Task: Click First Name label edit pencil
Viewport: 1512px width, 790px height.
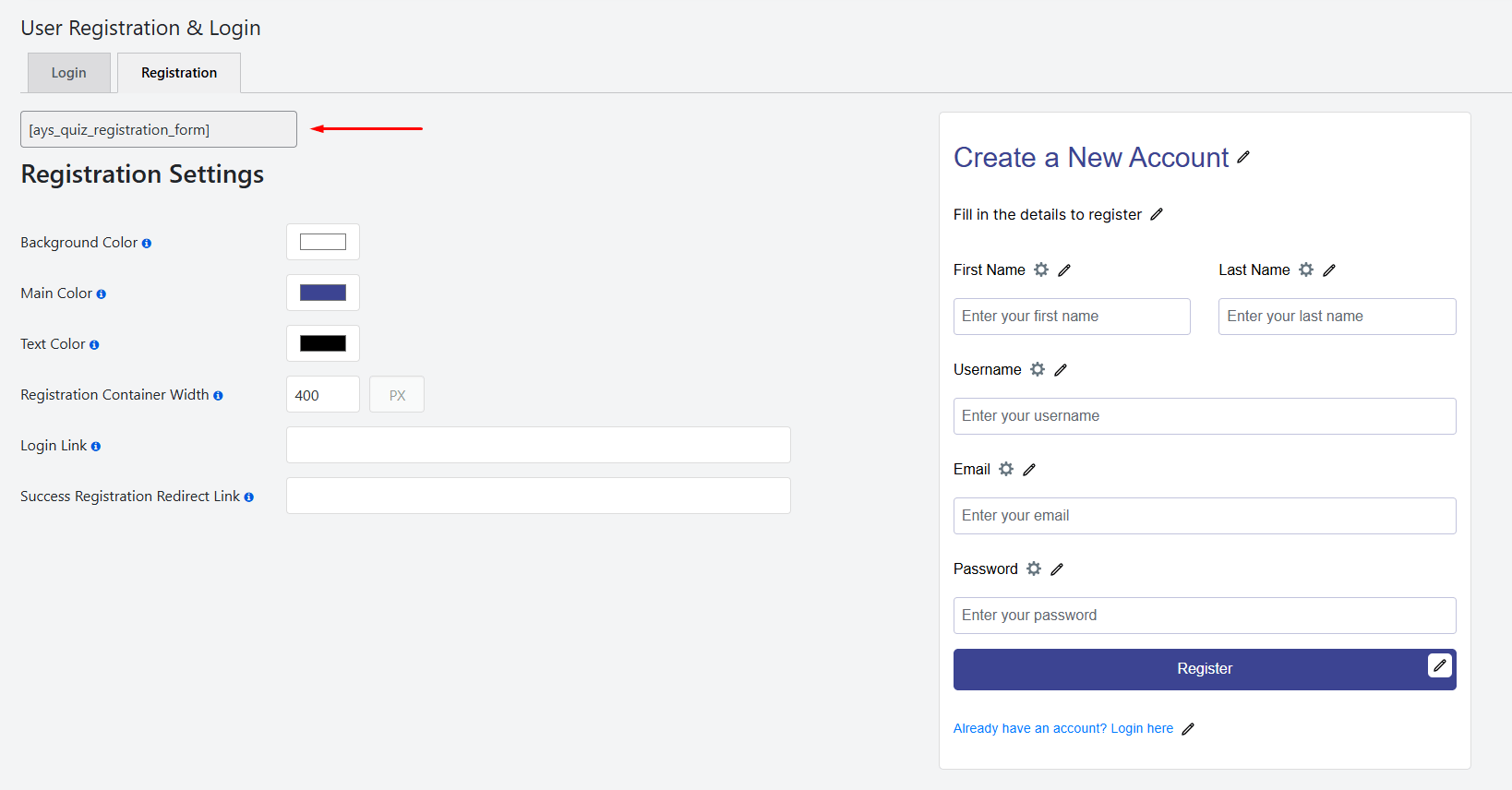Action: click(1064, 270)
